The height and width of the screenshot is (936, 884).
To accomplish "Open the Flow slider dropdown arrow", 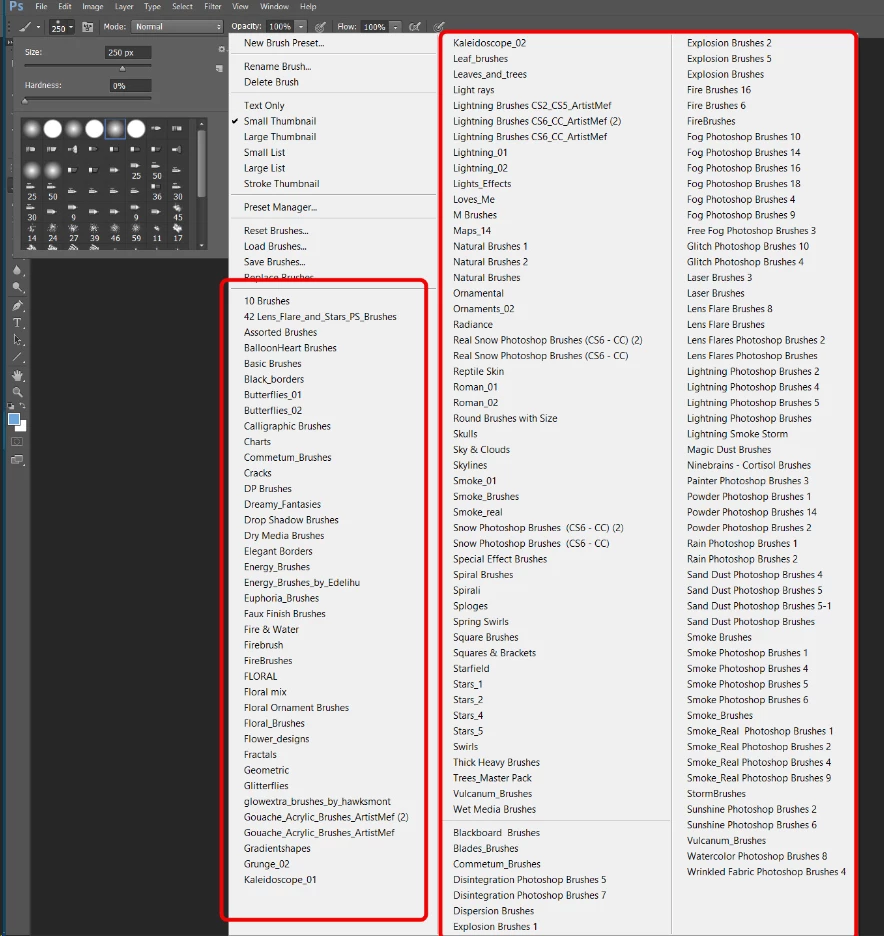I will point(395,27).
